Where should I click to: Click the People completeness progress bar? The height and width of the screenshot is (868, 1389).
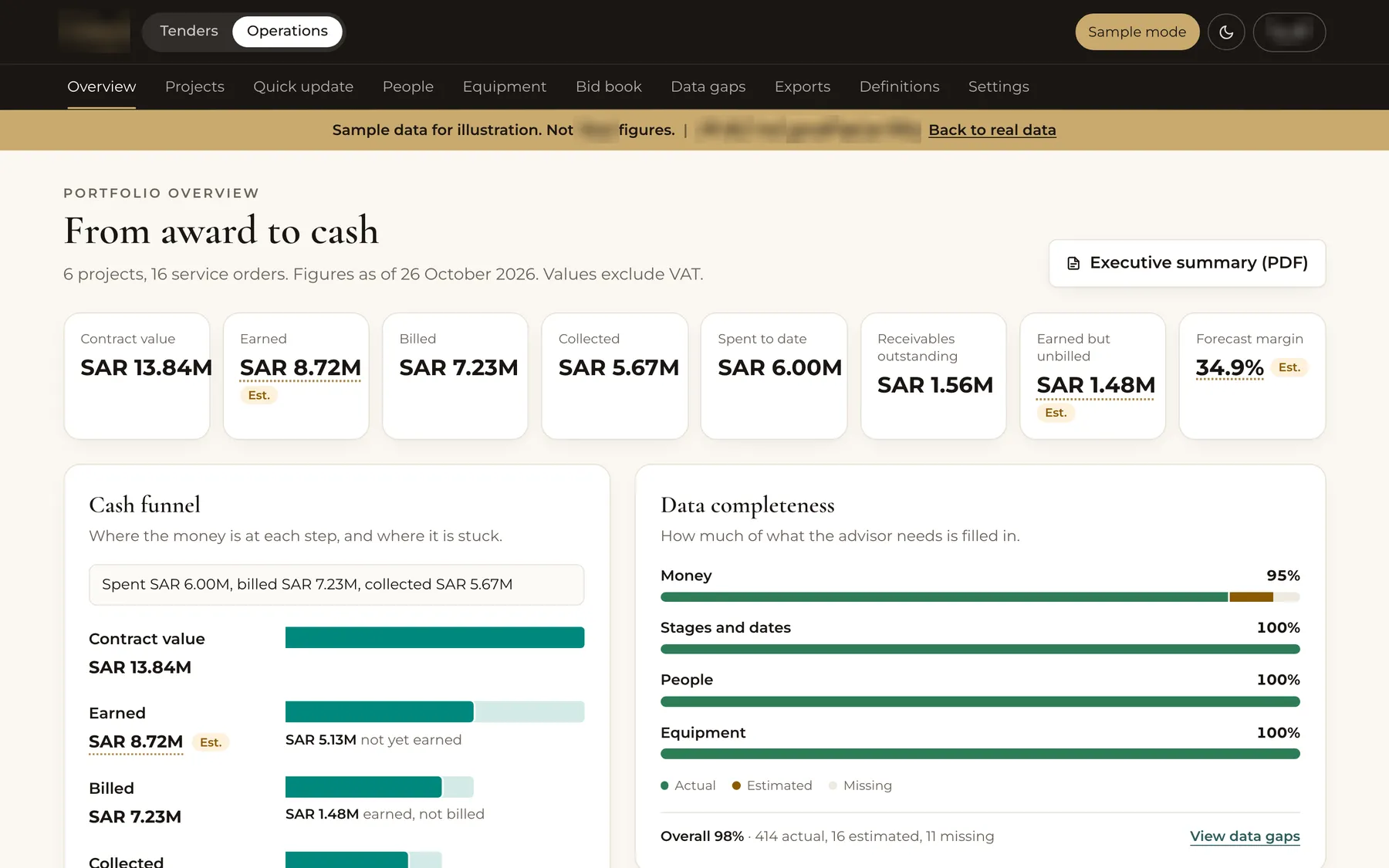click(980, 701)
